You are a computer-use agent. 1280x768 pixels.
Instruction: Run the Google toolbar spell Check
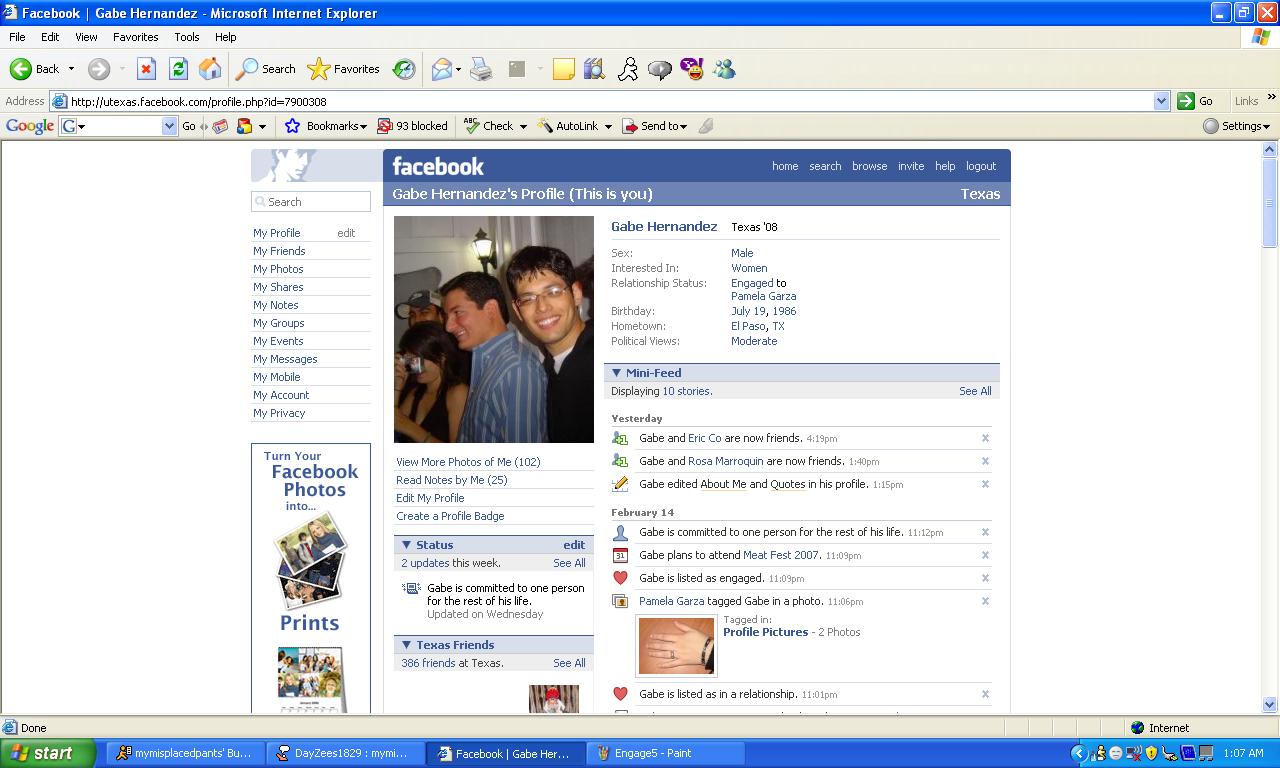point(489,126)
